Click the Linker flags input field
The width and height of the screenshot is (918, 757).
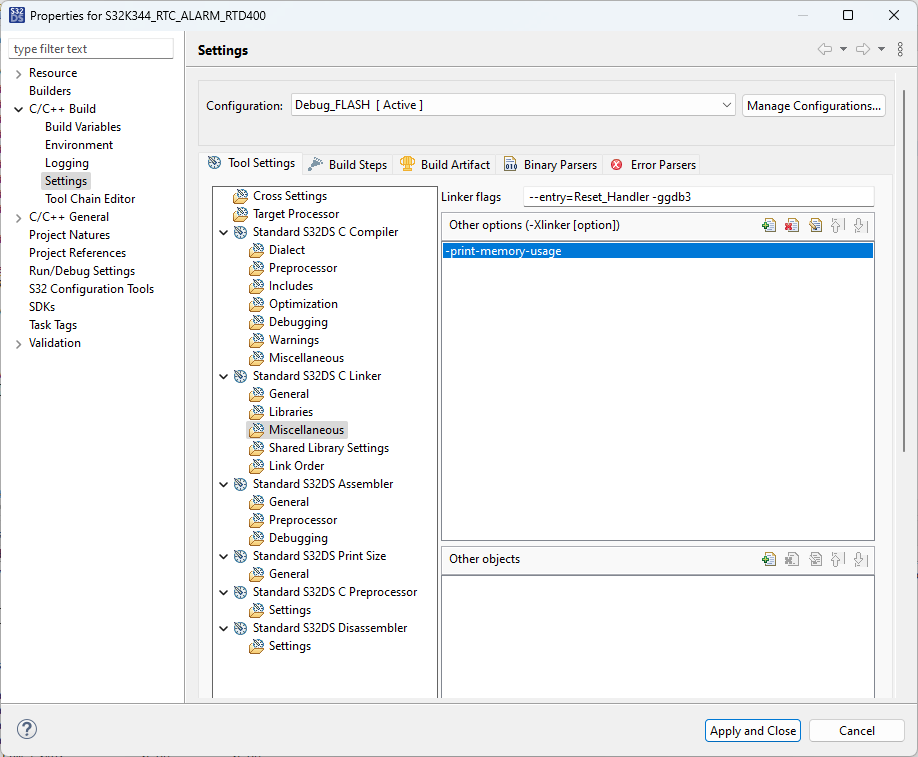(700, 196)
